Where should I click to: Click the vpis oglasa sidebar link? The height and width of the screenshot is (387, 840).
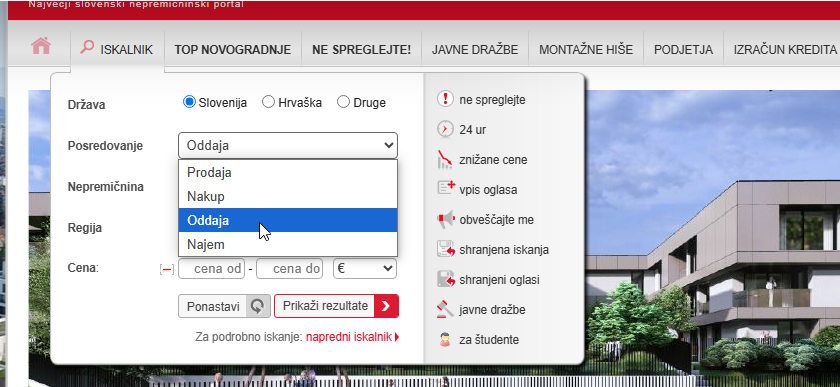click(488, 190)
